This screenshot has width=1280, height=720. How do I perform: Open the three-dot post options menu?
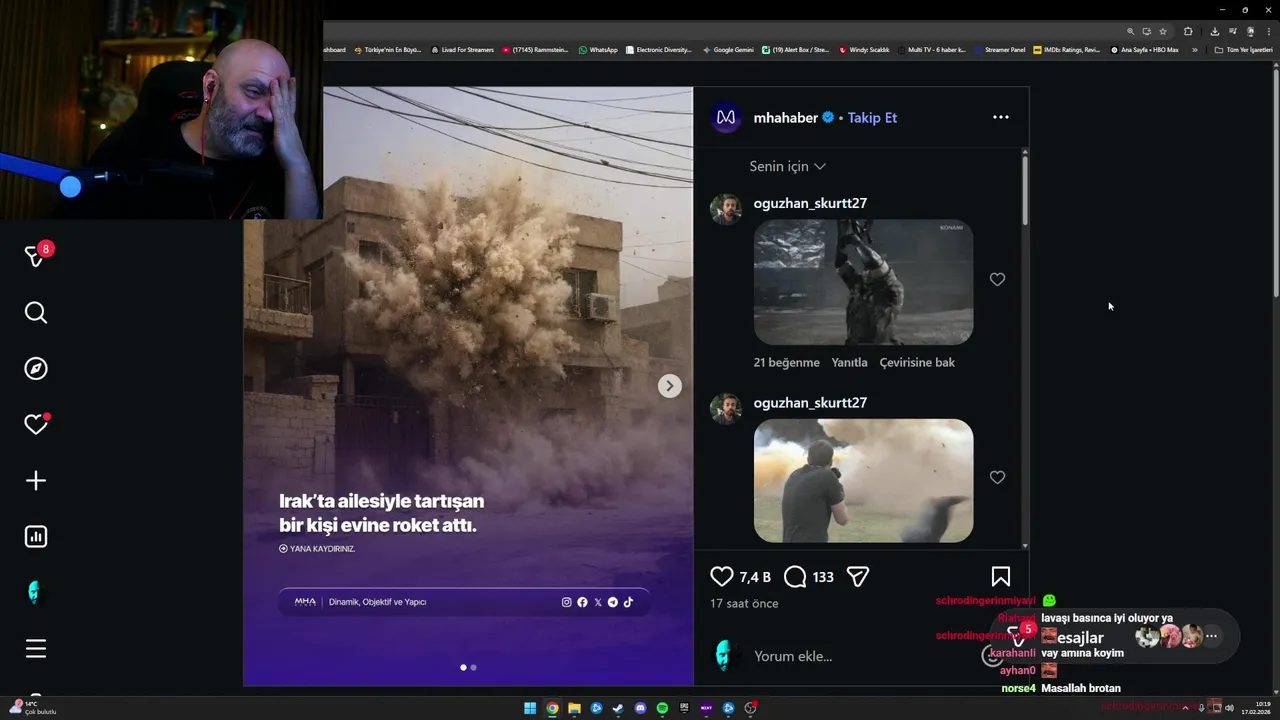tap(1001, 117)
